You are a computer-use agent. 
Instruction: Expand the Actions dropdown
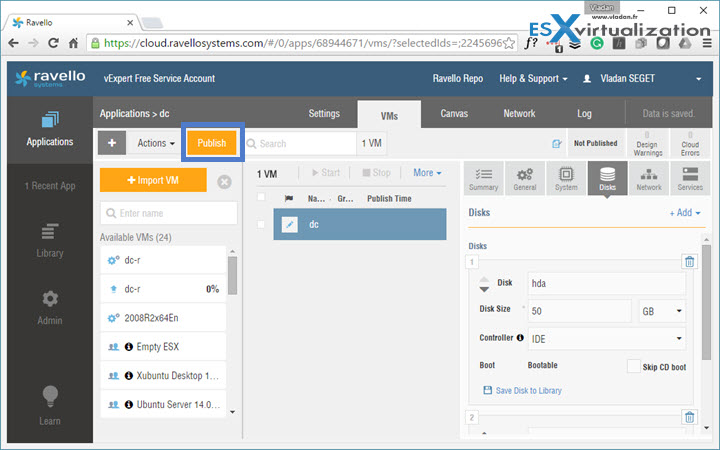point(156,143)
